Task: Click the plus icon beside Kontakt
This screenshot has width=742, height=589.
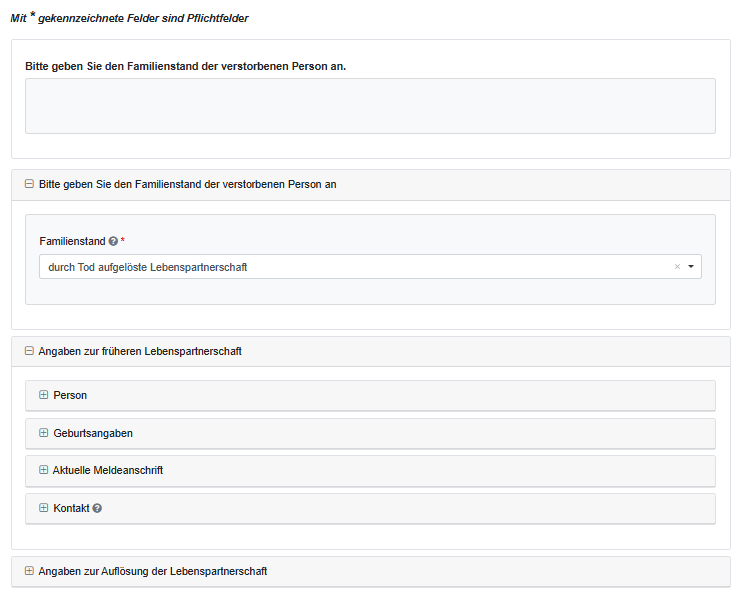Action: coord(43,508)
